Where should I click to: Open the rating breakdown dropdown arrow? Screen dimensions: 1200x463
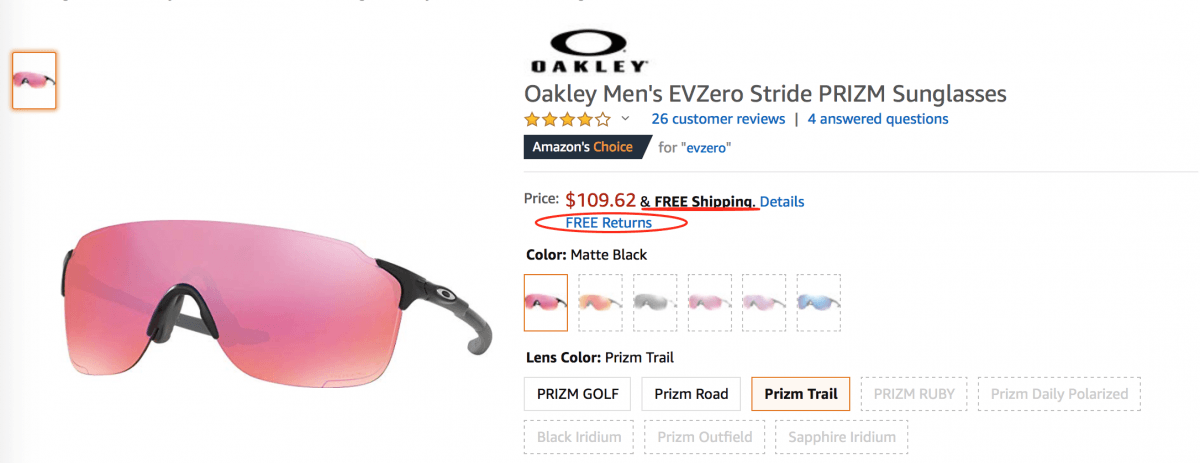[626, 119]
